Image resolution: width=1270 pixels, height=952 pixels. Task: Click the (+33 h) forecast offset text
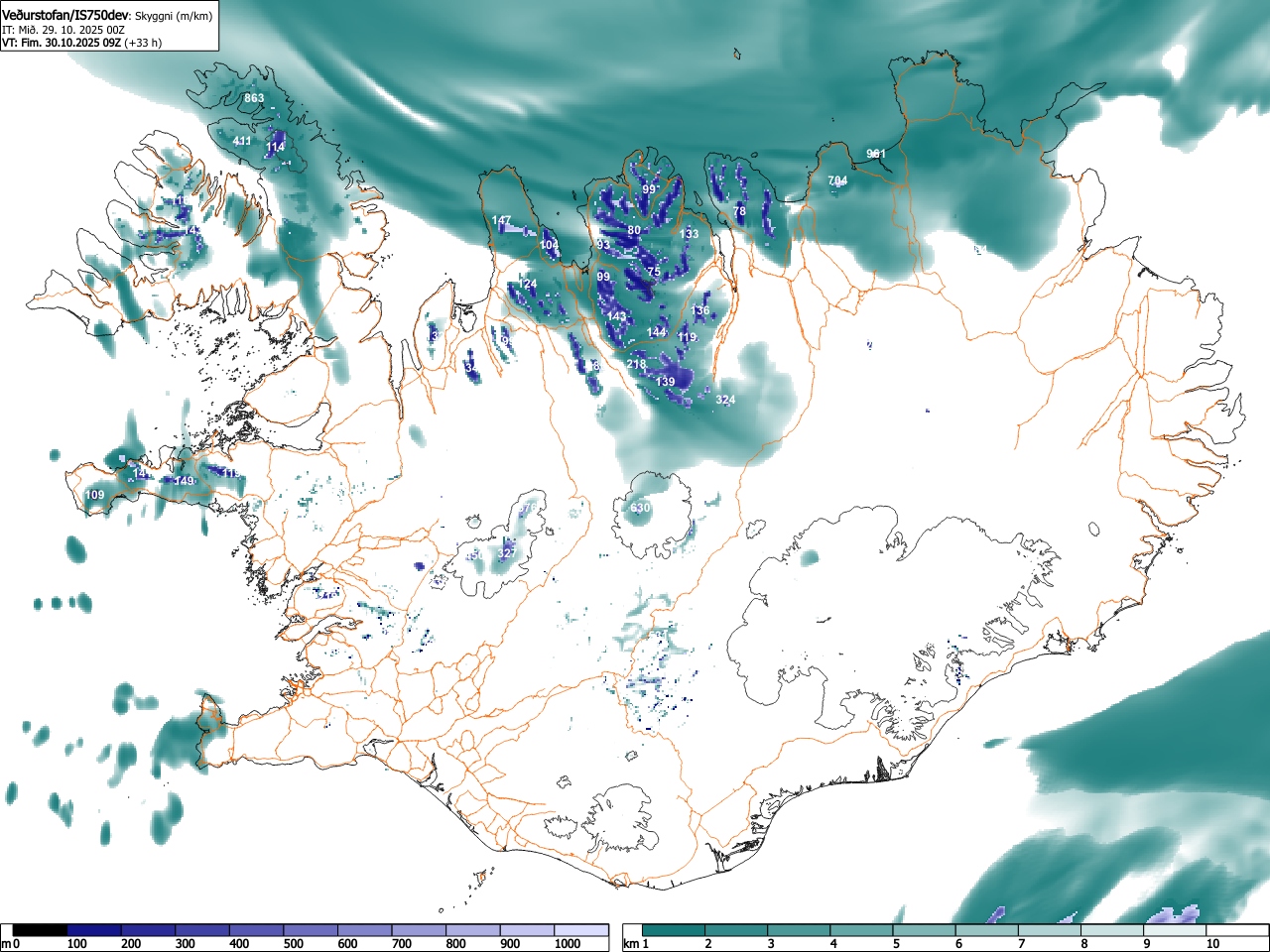pos(143,43)
